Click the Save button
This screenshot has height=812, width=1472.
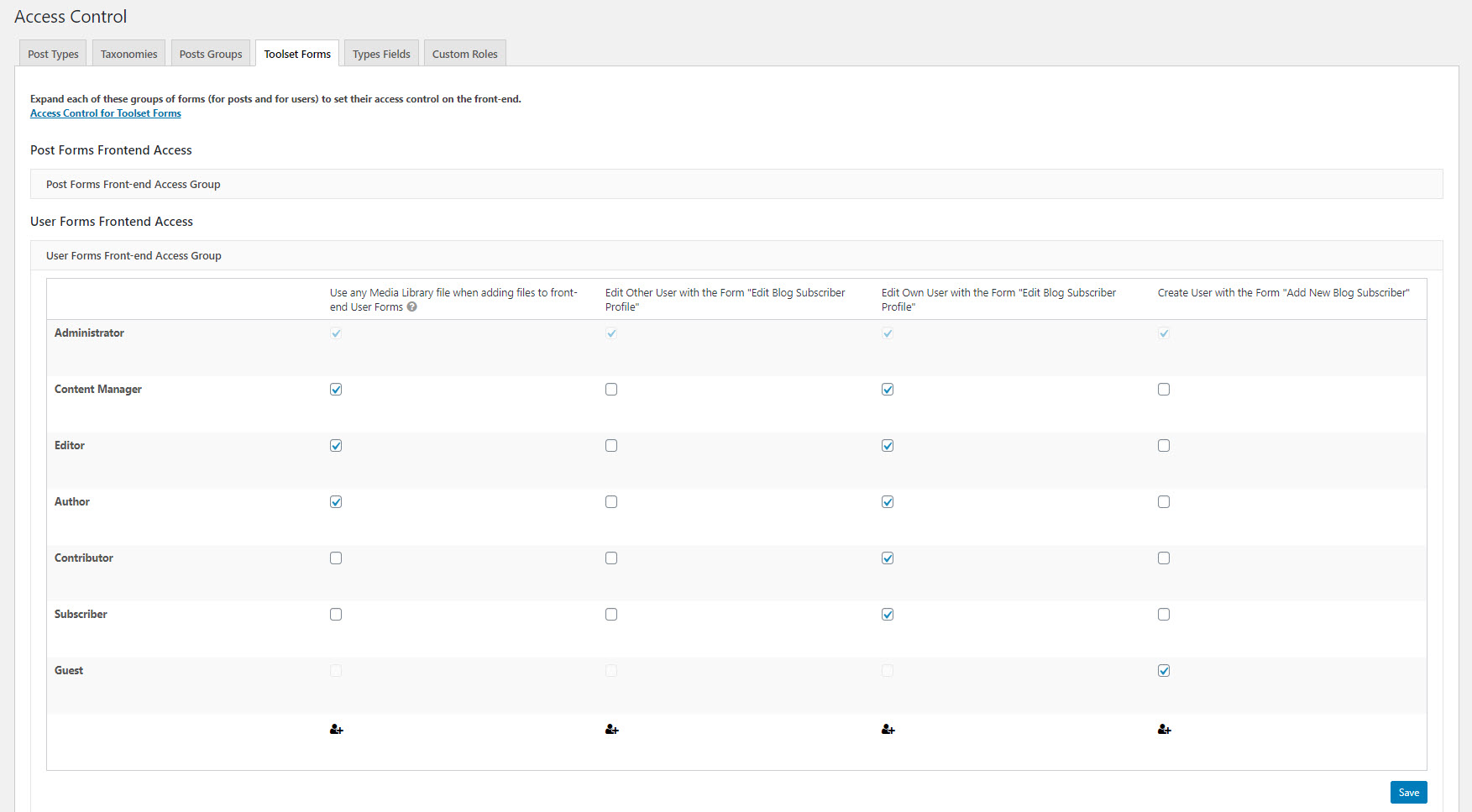coord(1408,792)
